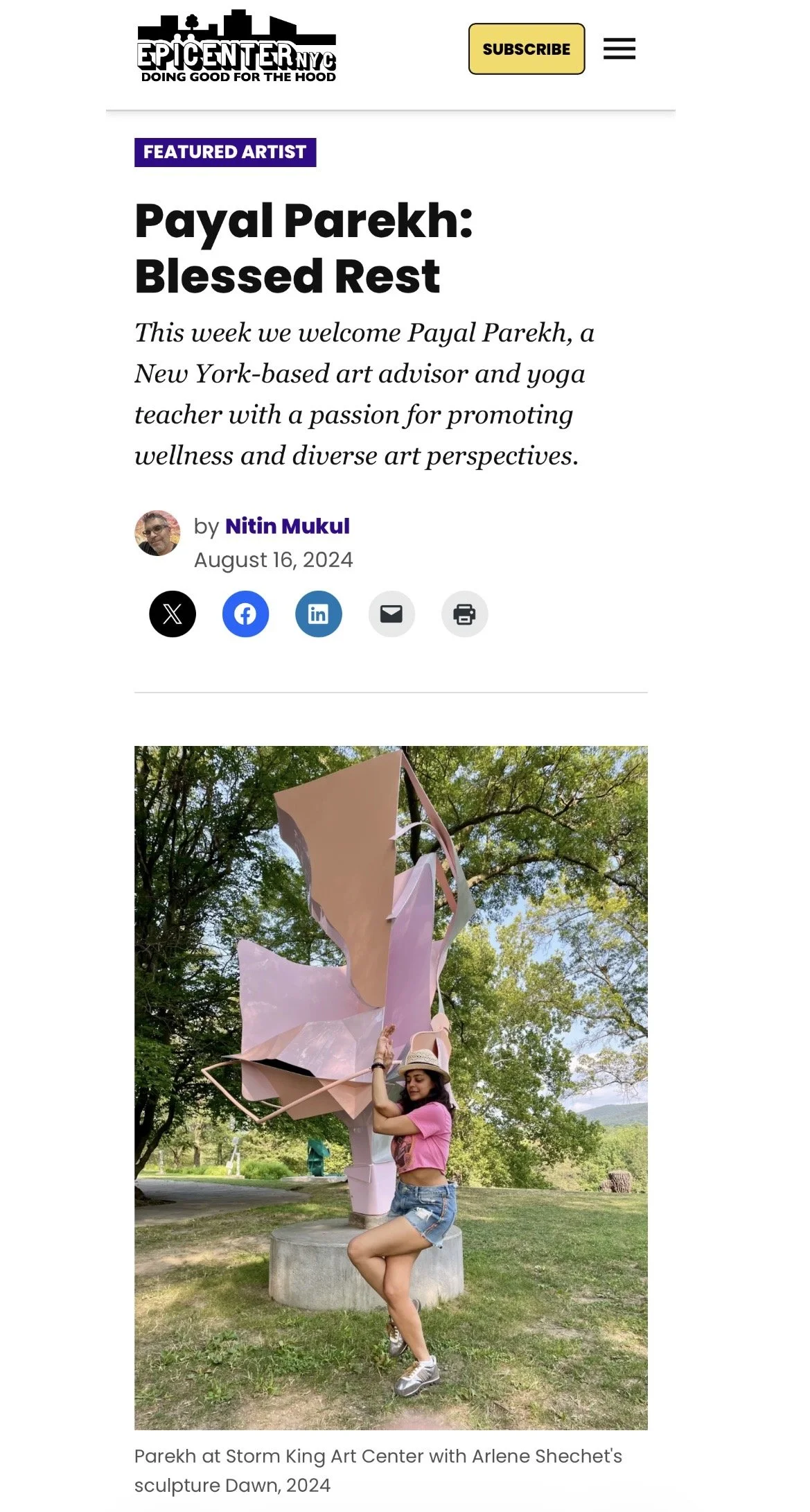Screen dimensions: 810x1512
Task: Click the word 'by' before author name
Action: 206,527
